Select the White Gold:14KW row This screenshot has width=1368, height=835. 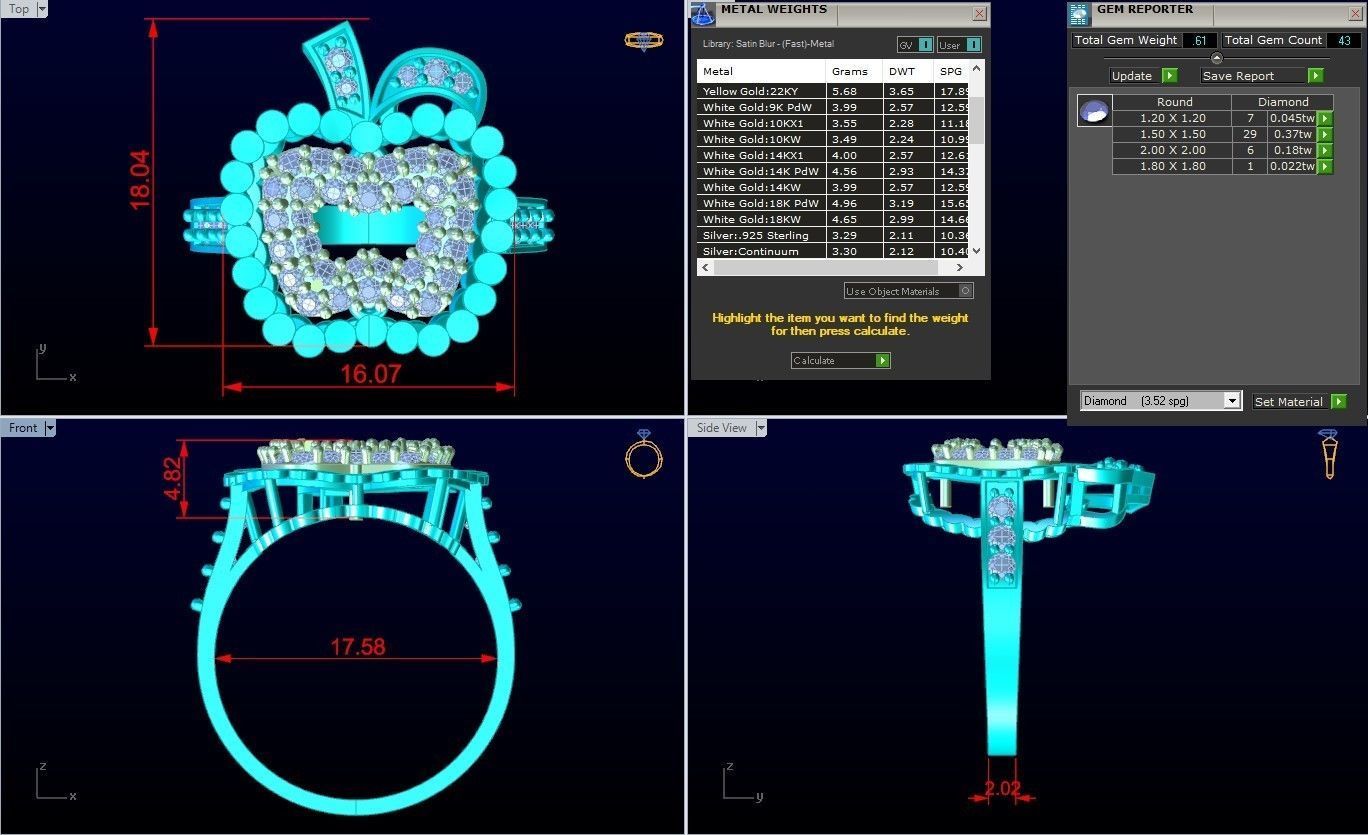tap(833, 187)
